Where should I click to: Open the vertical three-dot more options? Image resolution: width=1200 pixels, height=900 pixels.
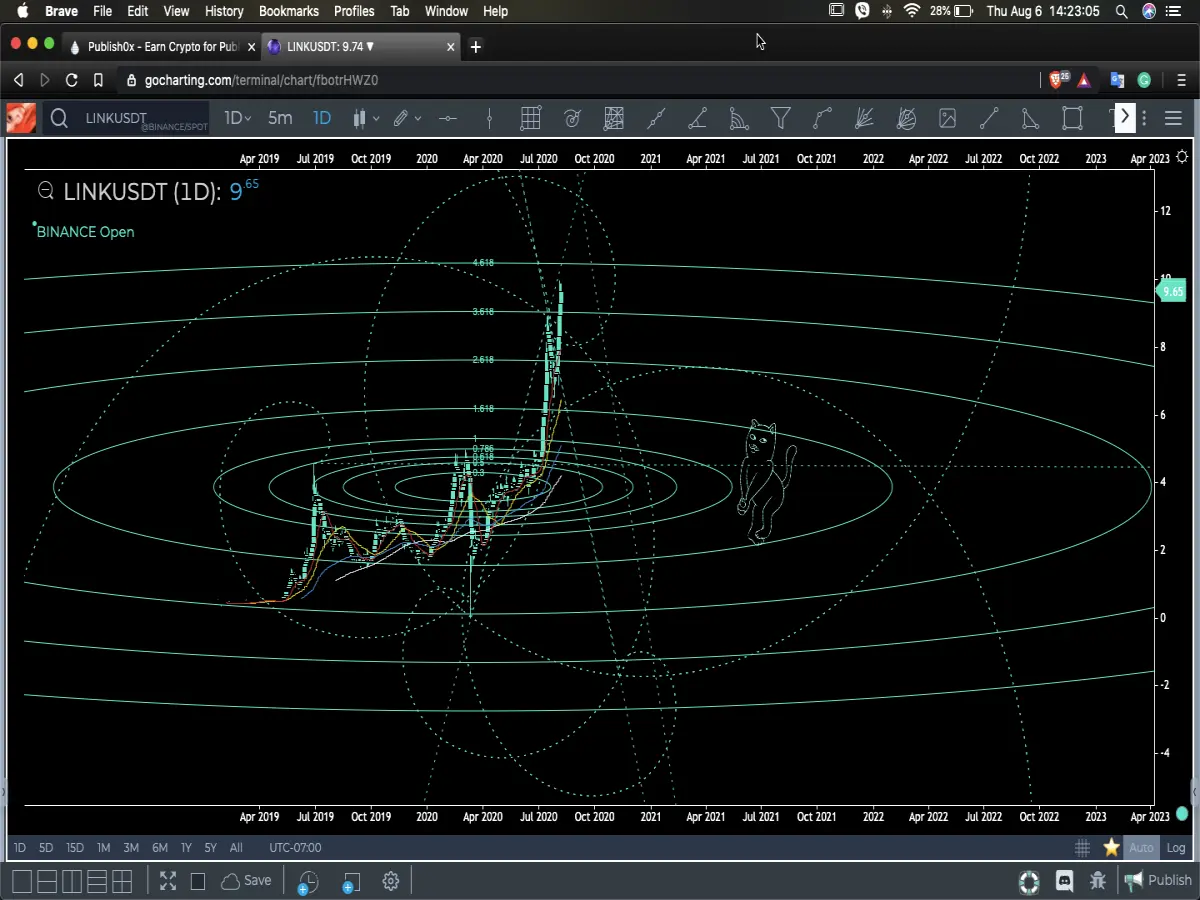click(x=1145, y=118)
